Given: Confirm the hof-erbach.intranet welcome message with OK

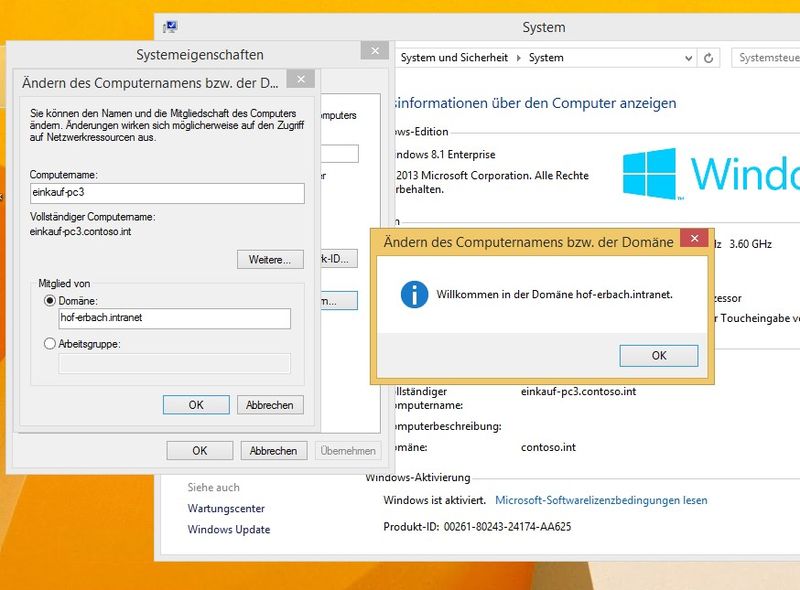Looking at the screenshot, I should pyautogui.click(x=660, y=355).
